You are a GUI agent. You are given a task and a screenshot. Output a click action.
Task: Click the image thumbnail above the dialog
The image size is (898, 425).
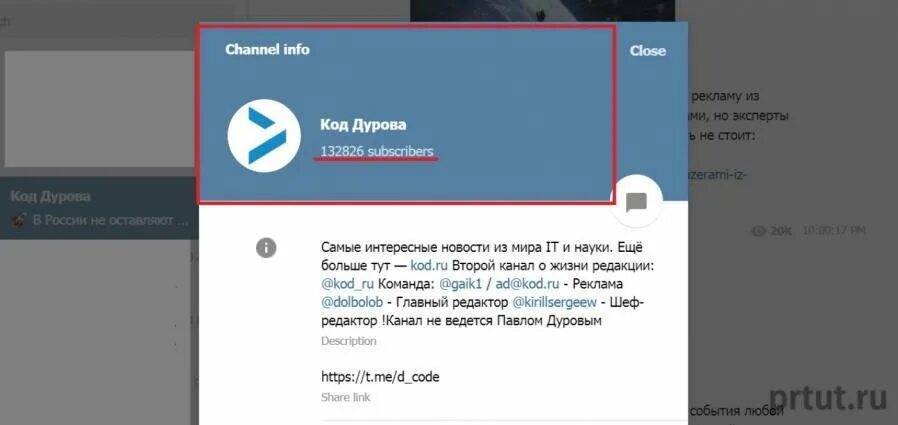tap(542, 11)
